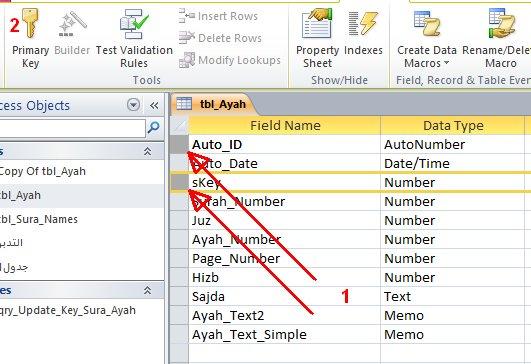This screenshot has width=531, height=364.
Task: Run Test Validation Rules
Action: coord(134,39)
